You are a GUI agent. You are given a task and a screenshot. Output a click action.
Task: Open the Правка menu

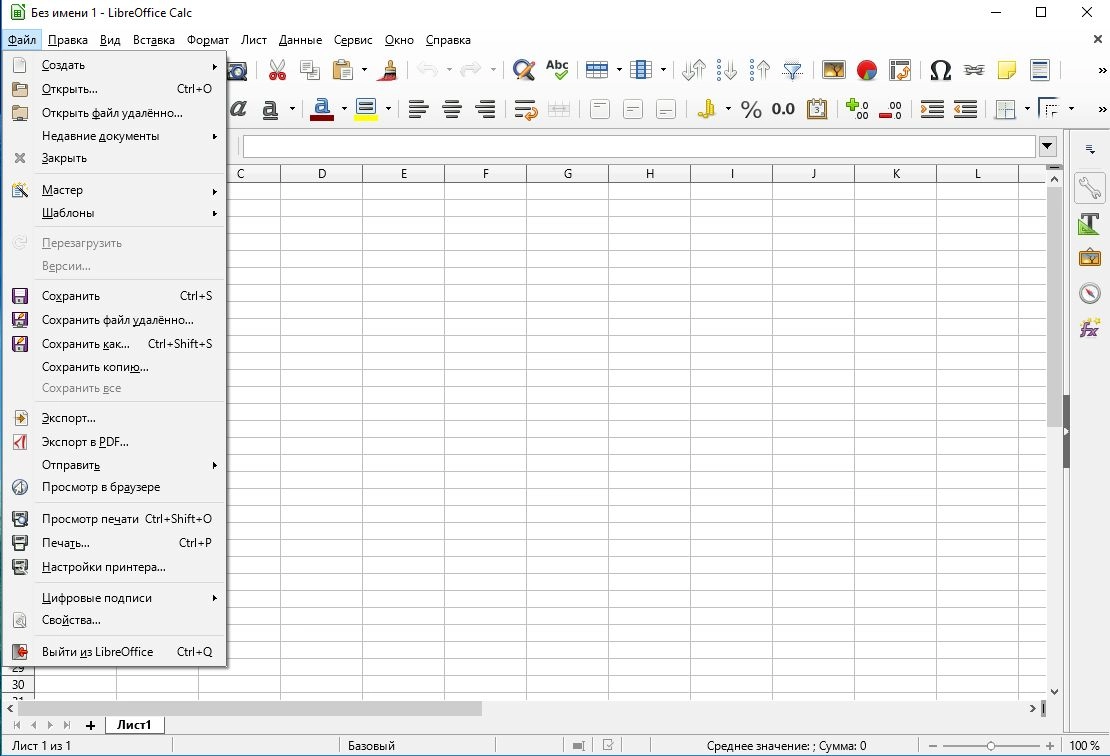pos(67,40)
